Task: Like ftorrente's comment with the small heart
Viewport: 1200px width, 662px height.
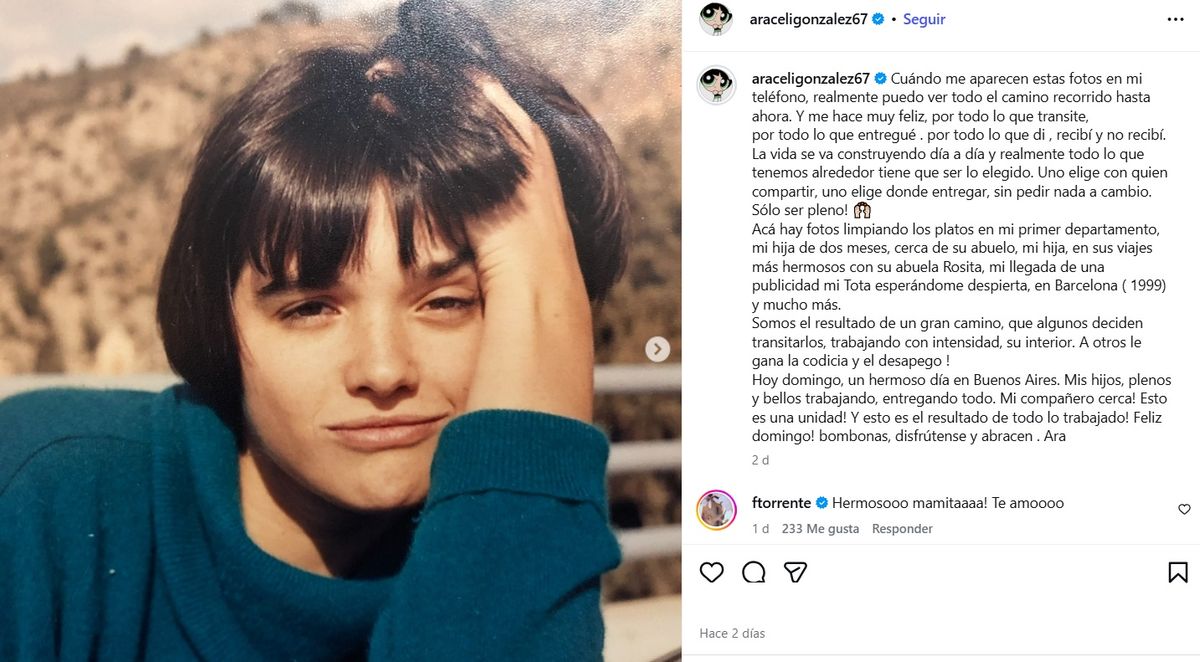Action: [x=1184, y=510]
